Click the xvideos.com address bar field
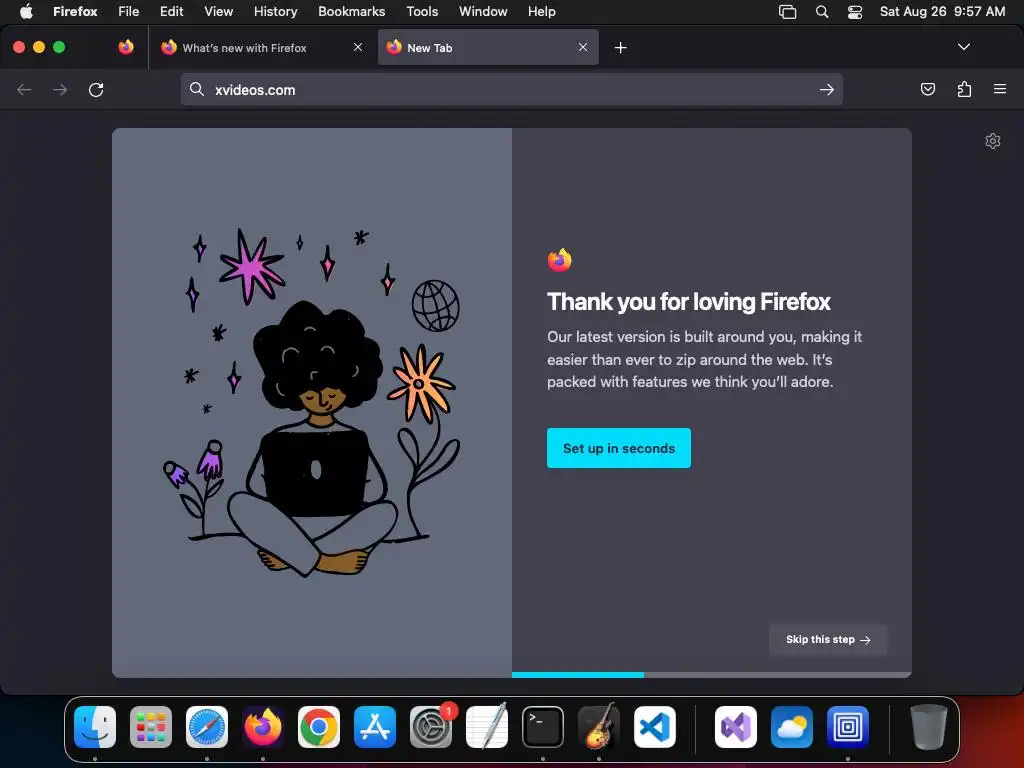 coord(511,89)
